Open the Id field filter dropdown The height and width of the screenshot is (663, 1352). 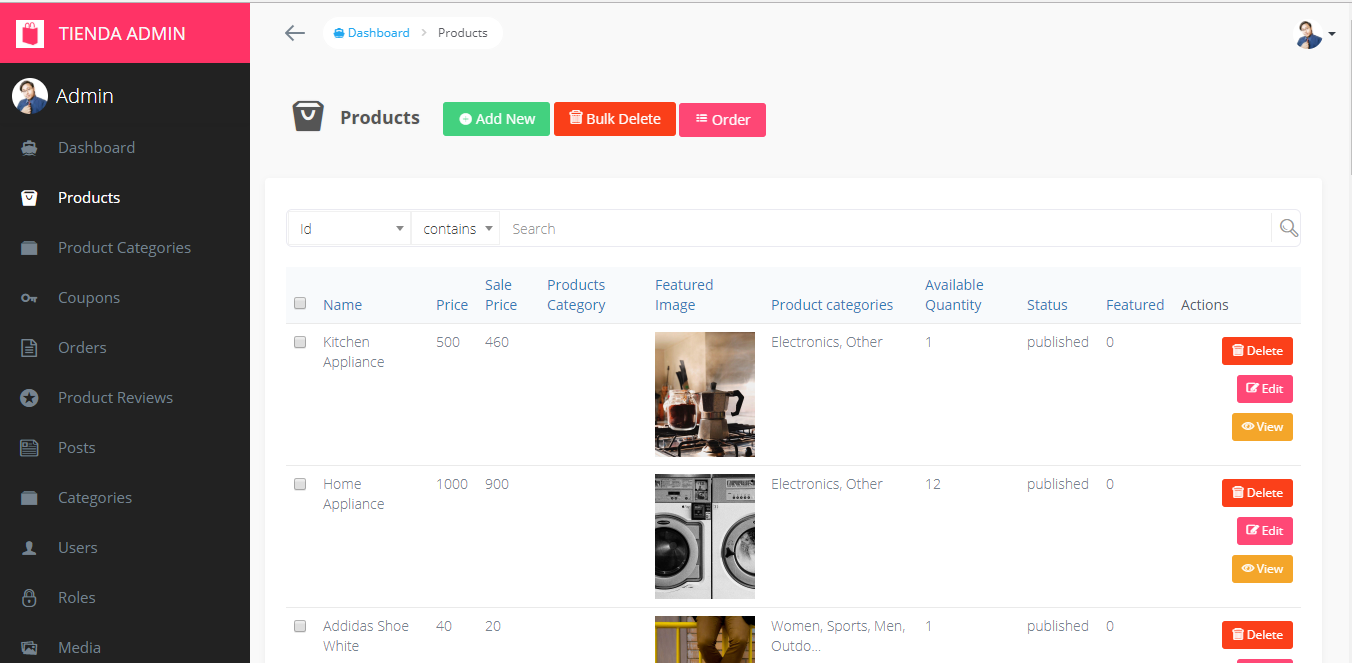(349, 229)
